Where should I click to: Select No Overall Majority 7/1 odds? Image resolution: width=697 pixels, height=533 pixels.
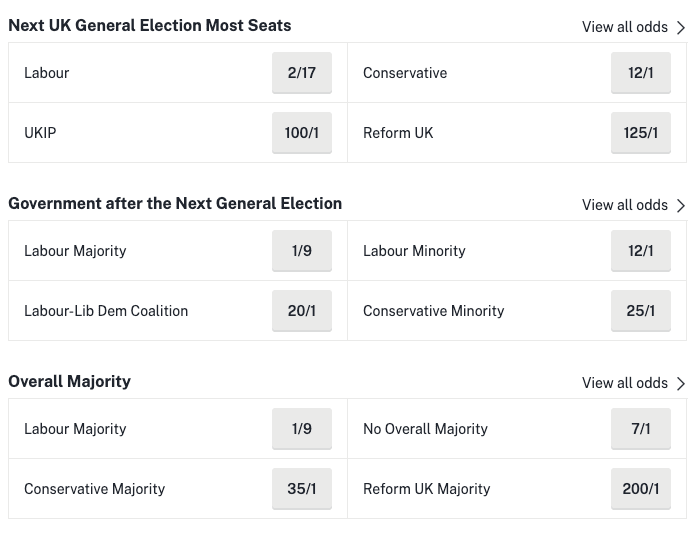click(640, 429)
